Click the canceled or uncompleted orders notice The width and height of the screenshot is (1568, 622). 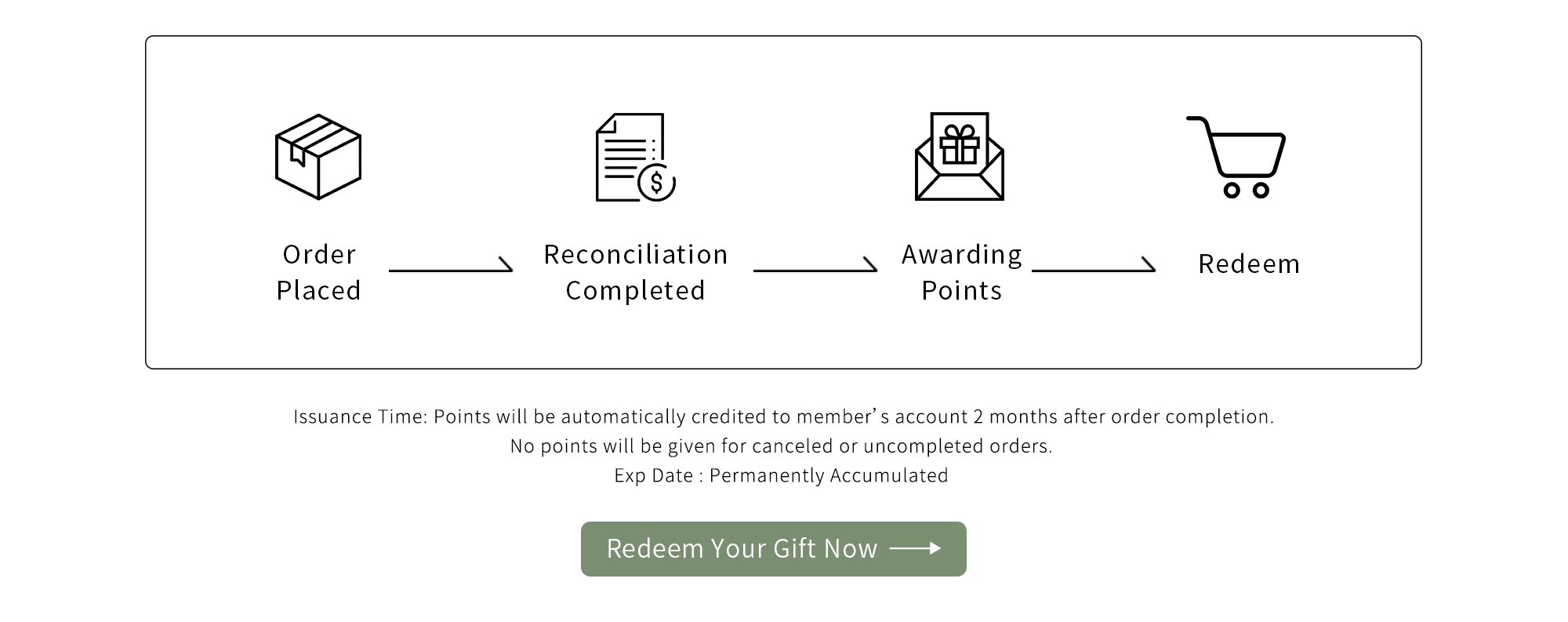point(781,446)
